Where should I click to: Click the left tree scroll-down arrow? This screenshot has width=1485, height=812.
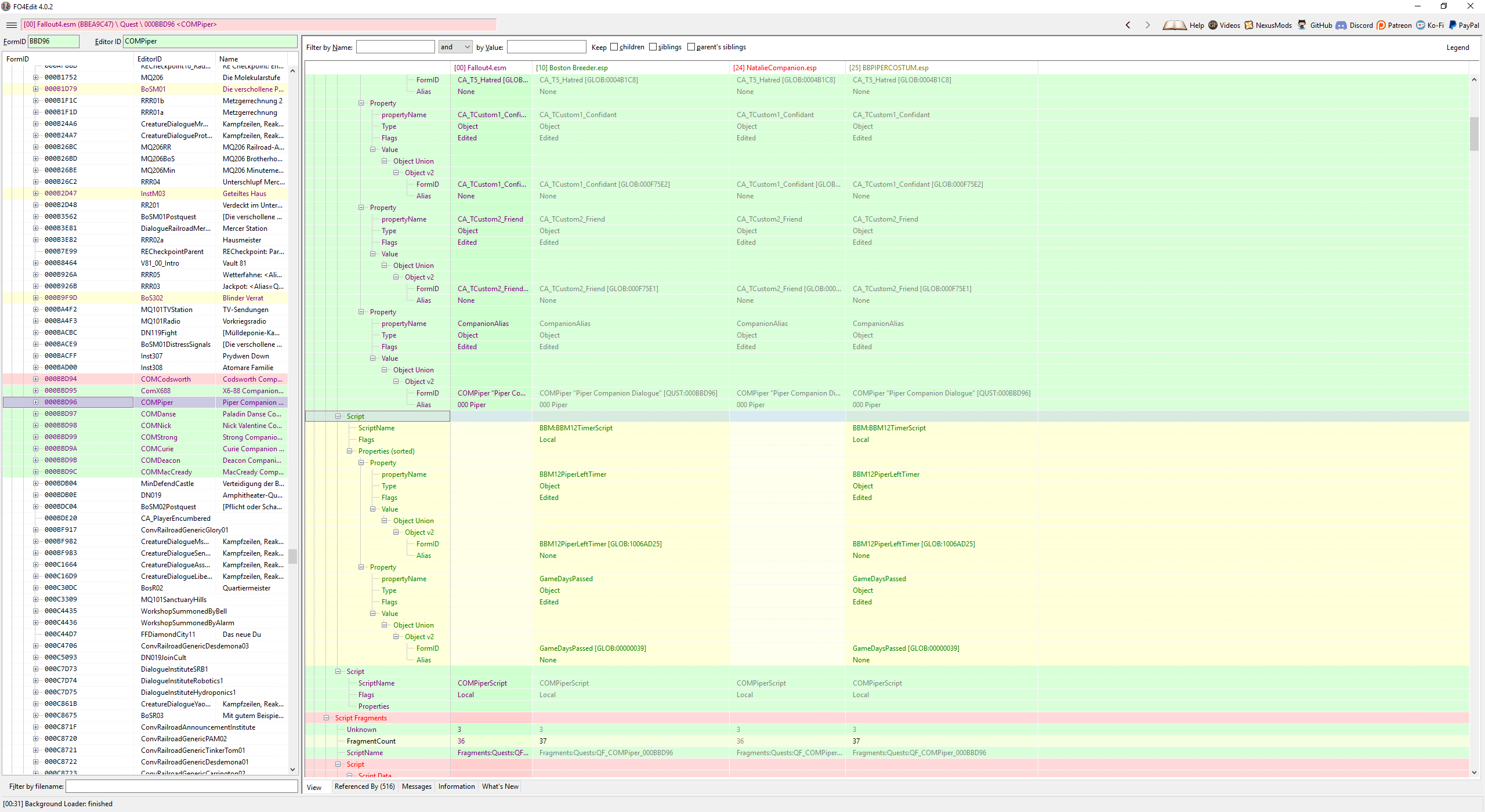click(292, 770)
